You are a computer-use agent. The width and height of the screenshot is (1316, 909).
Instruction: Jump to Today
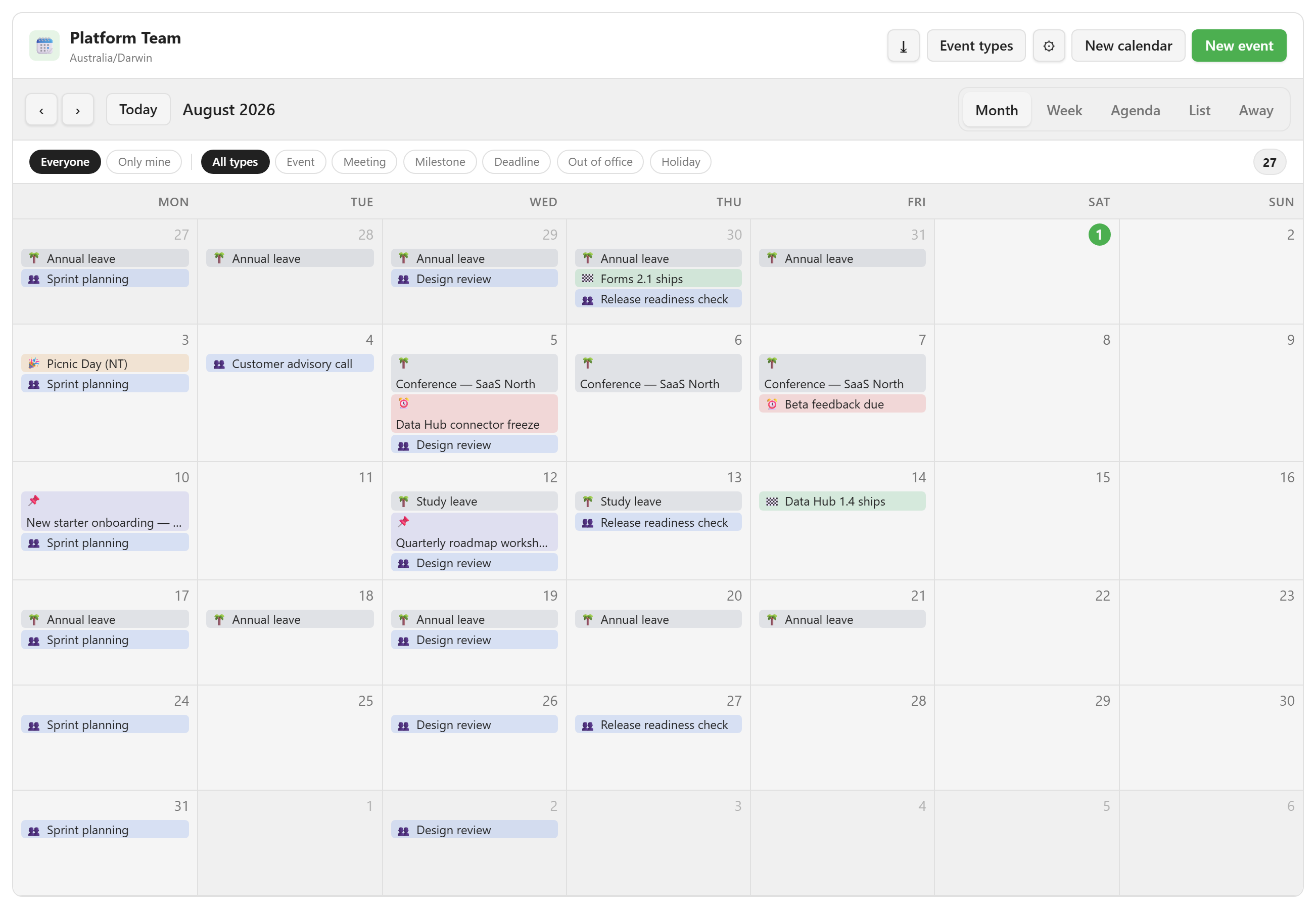click(138, 109)
